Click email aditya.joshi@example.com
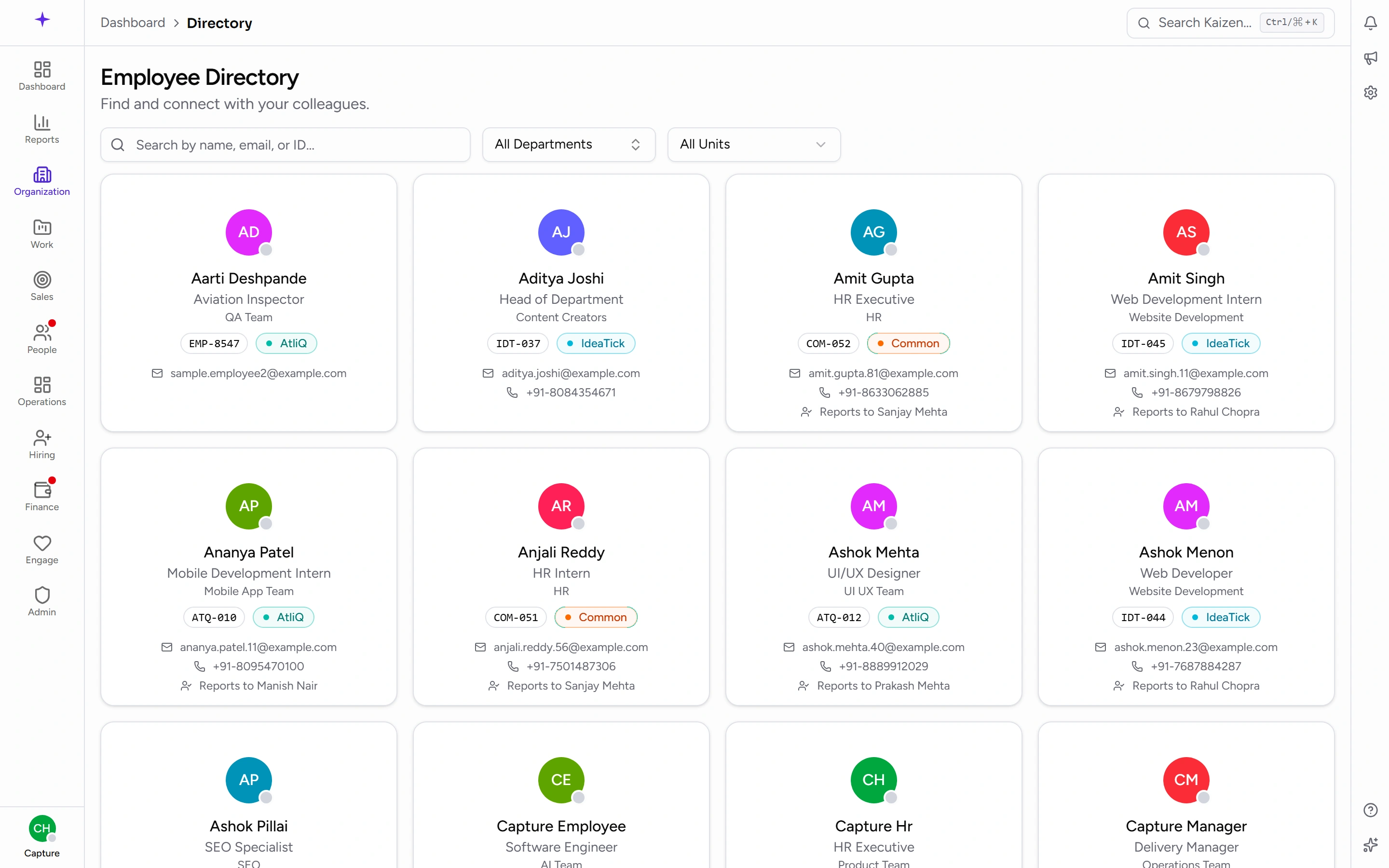Screen dimensions: 1389x868 (x=571, y=373)
